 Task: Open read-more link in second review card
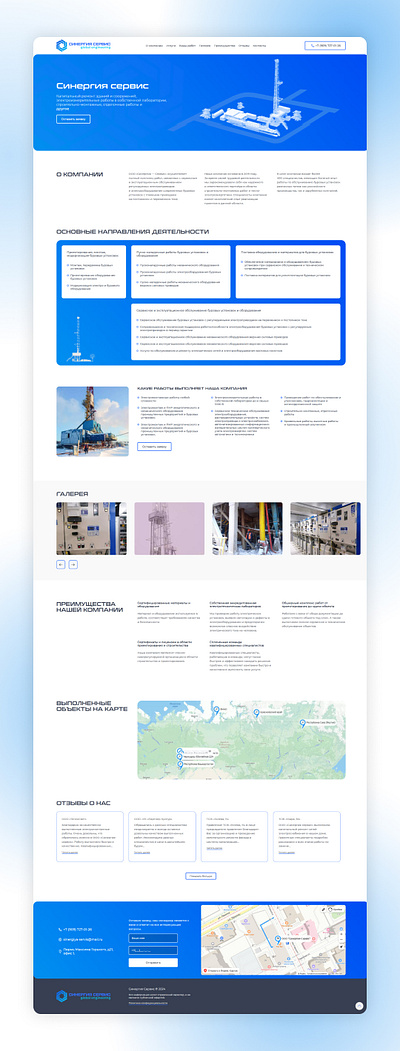click(141, 853)
